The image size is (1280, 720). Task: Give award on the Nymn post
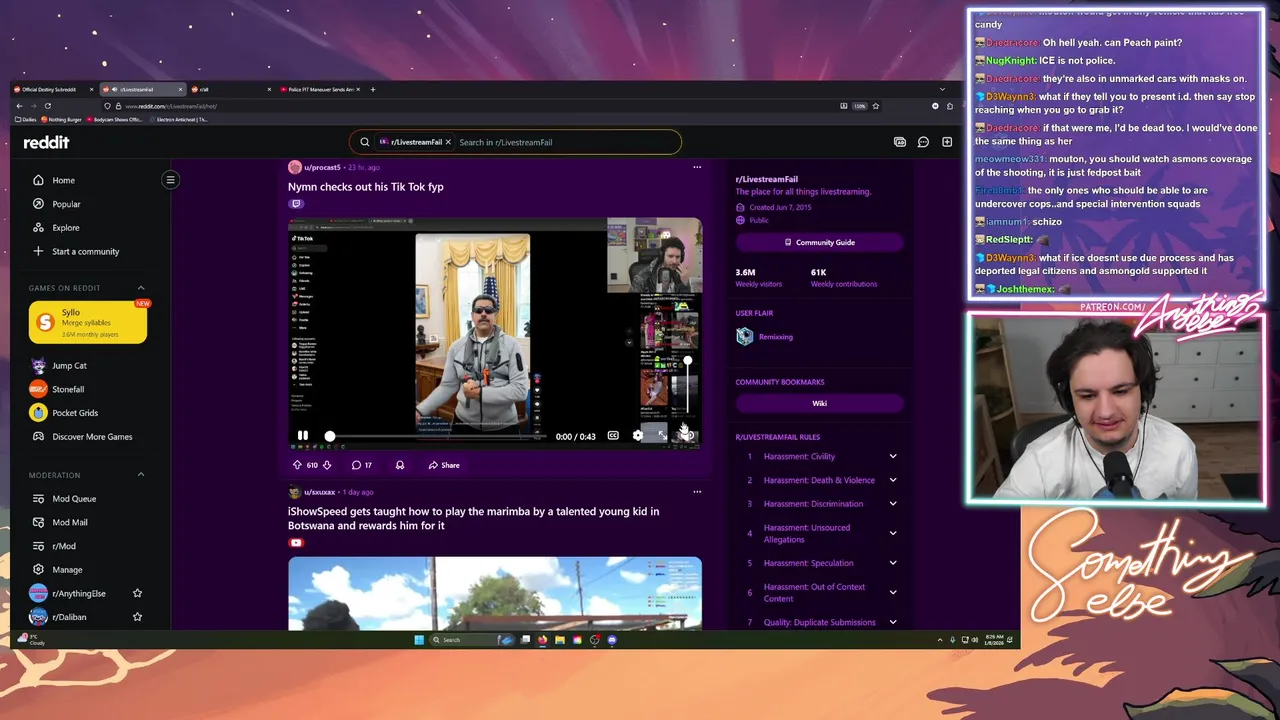[x=400, y=465]
